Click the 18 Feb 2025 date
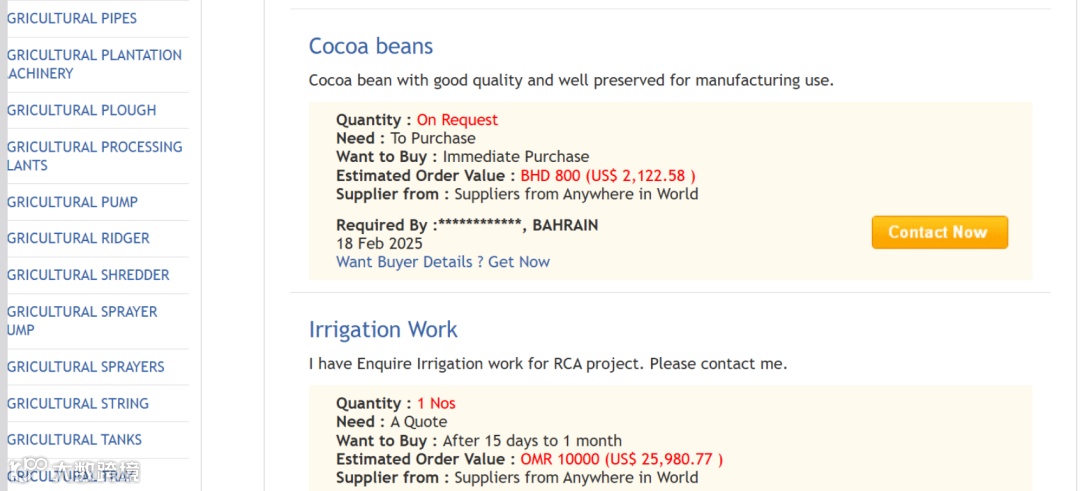 coord(379,244)
